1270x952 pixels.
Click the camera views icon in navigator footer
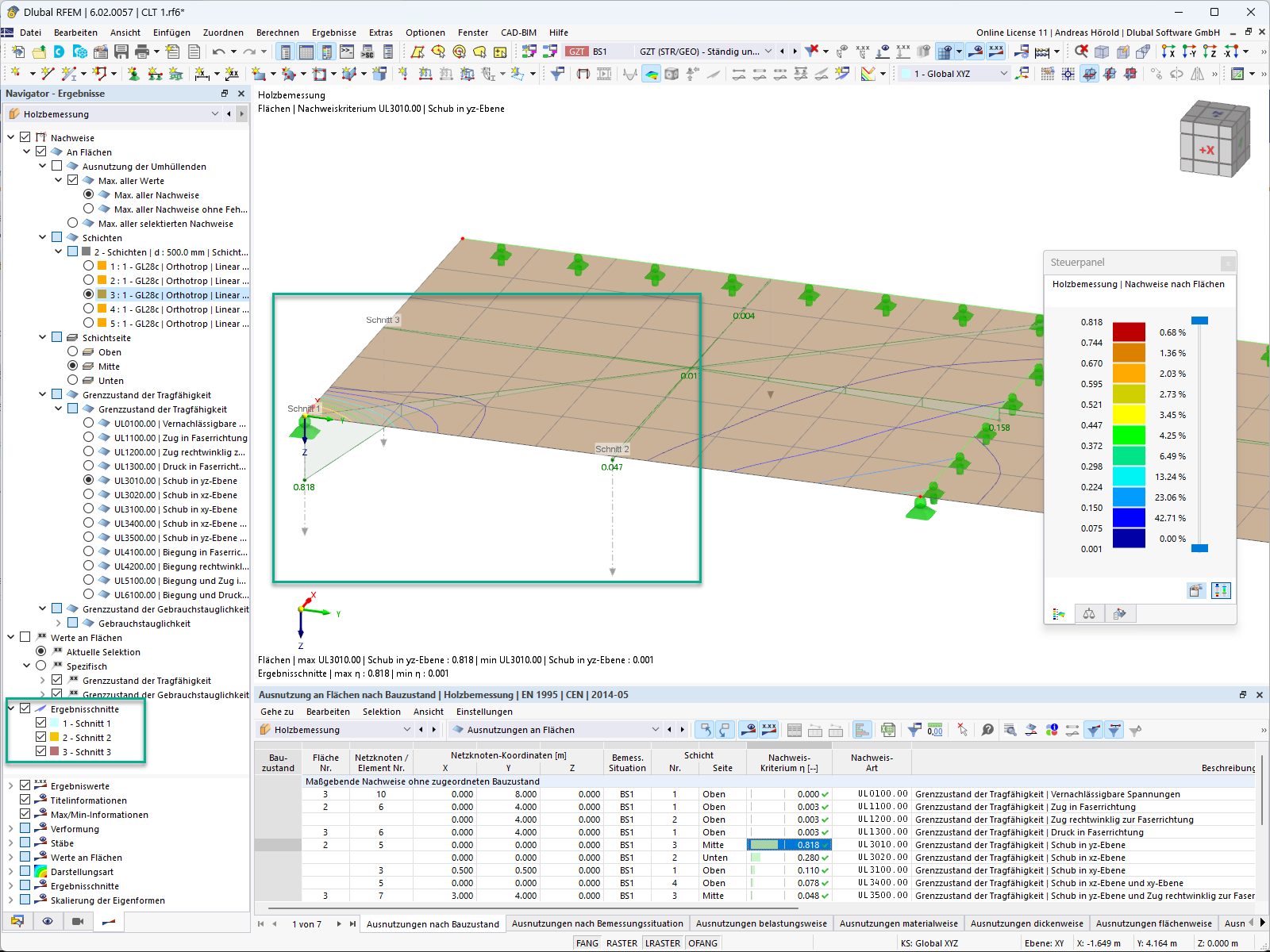click(78, 921)
